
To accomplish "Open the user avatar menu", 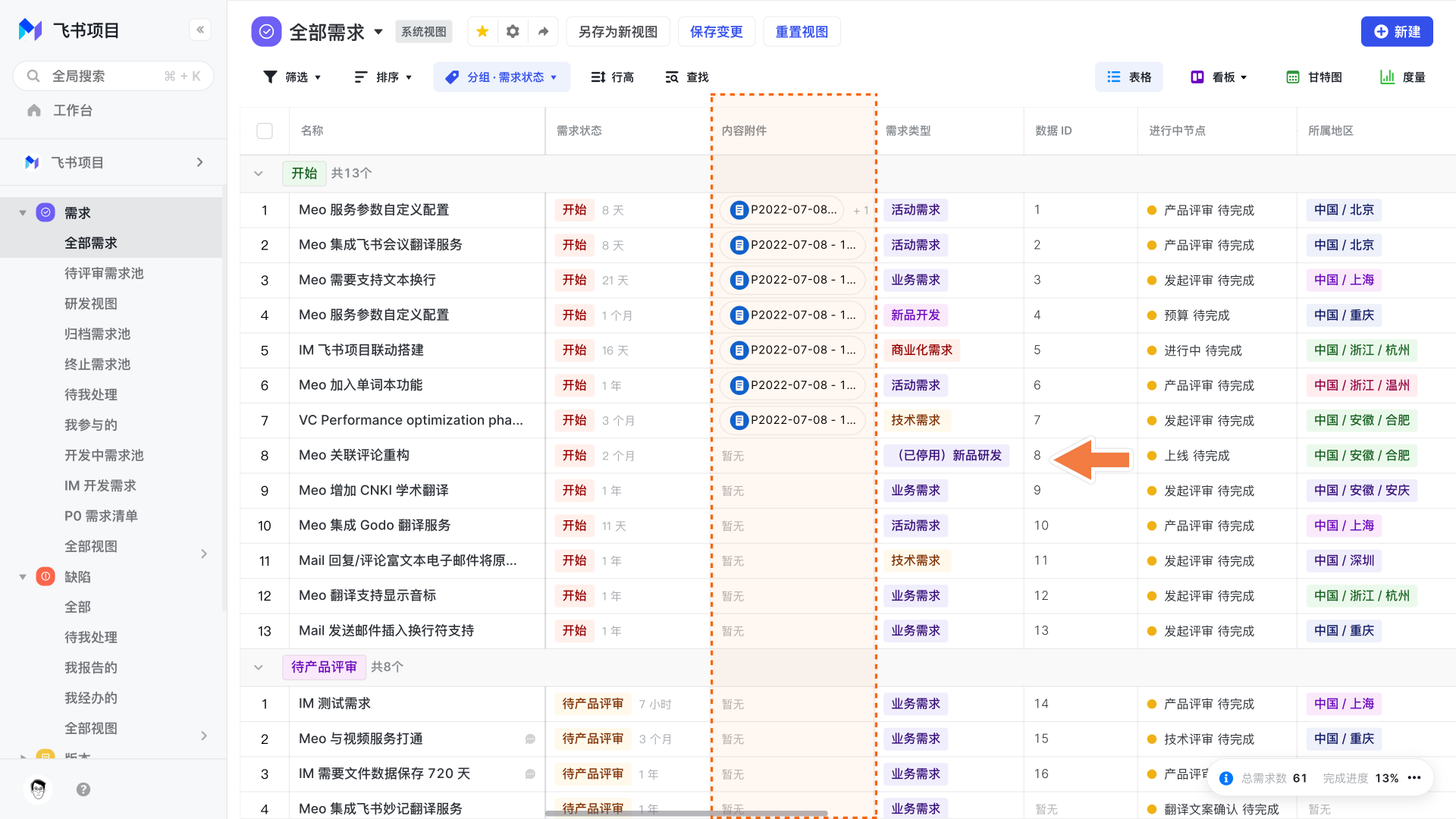I will 38,789.
